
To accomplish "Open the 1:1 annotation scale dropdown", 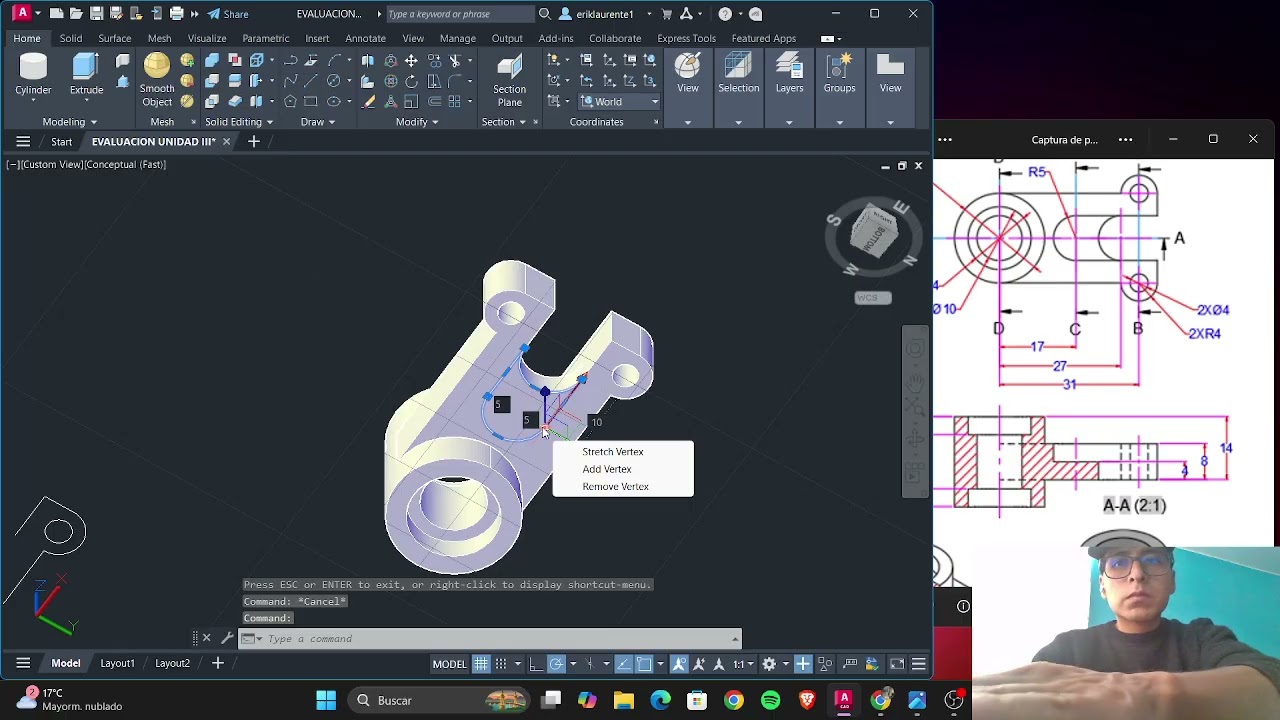I will 743,663.
